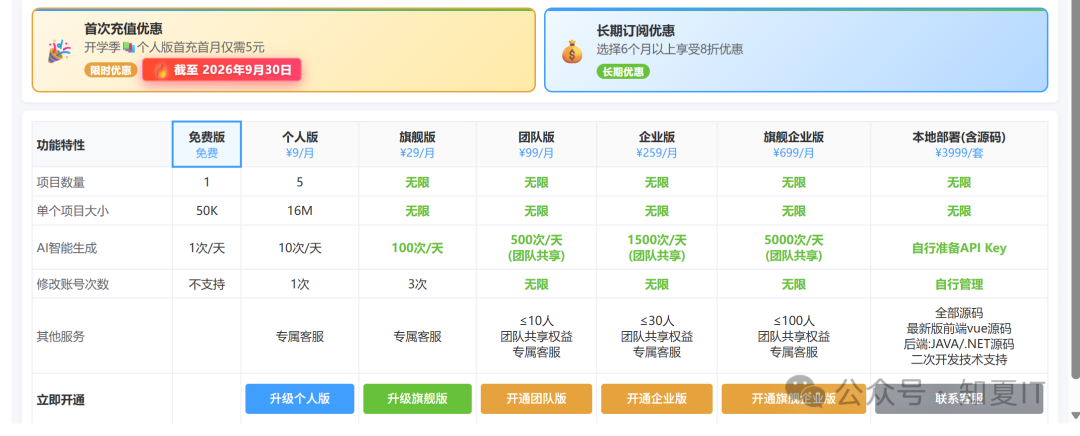The height and width of the screenshot is (436, 1080).
Task: Click the 1次/天 AI generation cell
Action: tap(207, 248)
